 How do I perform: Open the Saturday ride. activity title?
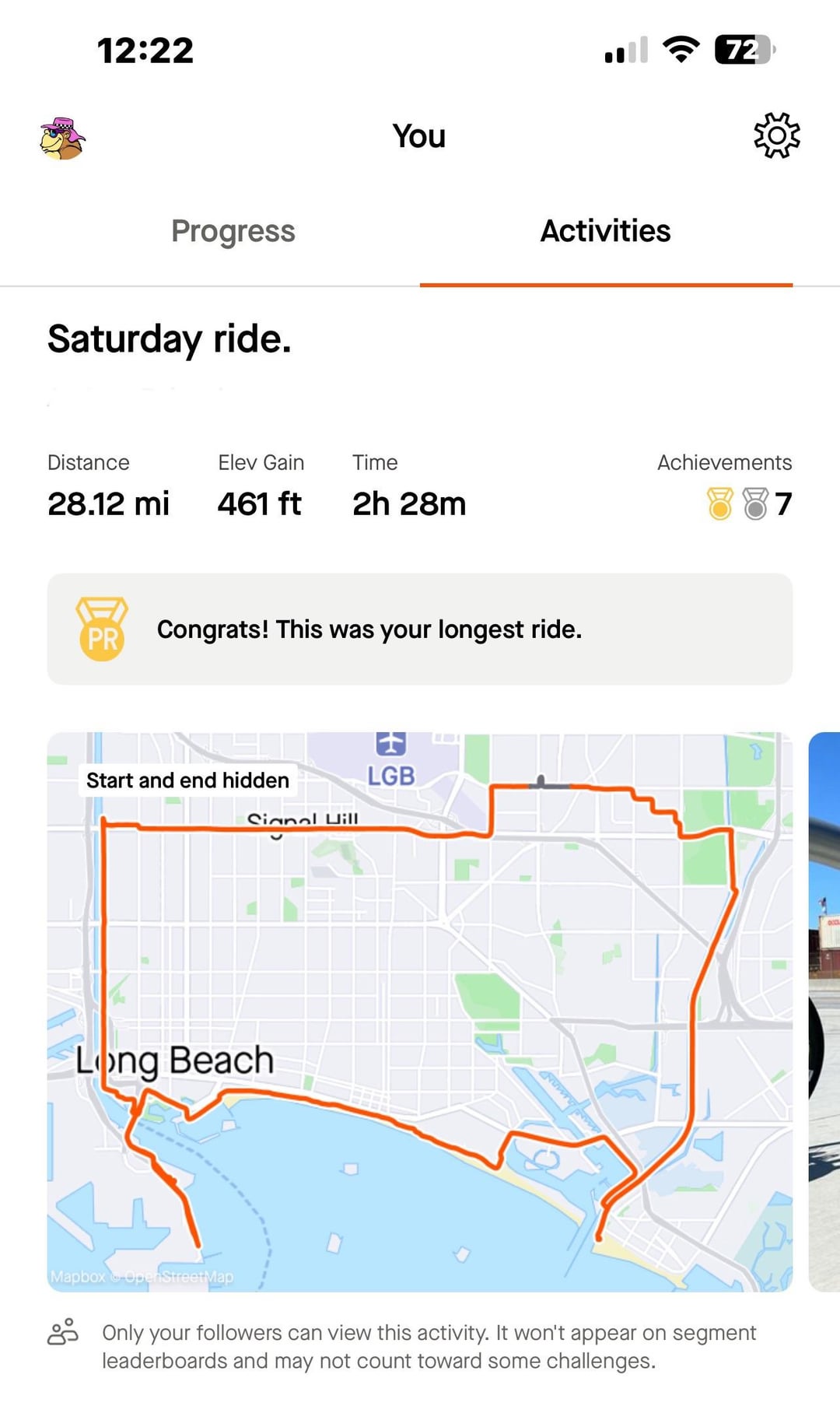pos(170,339)
